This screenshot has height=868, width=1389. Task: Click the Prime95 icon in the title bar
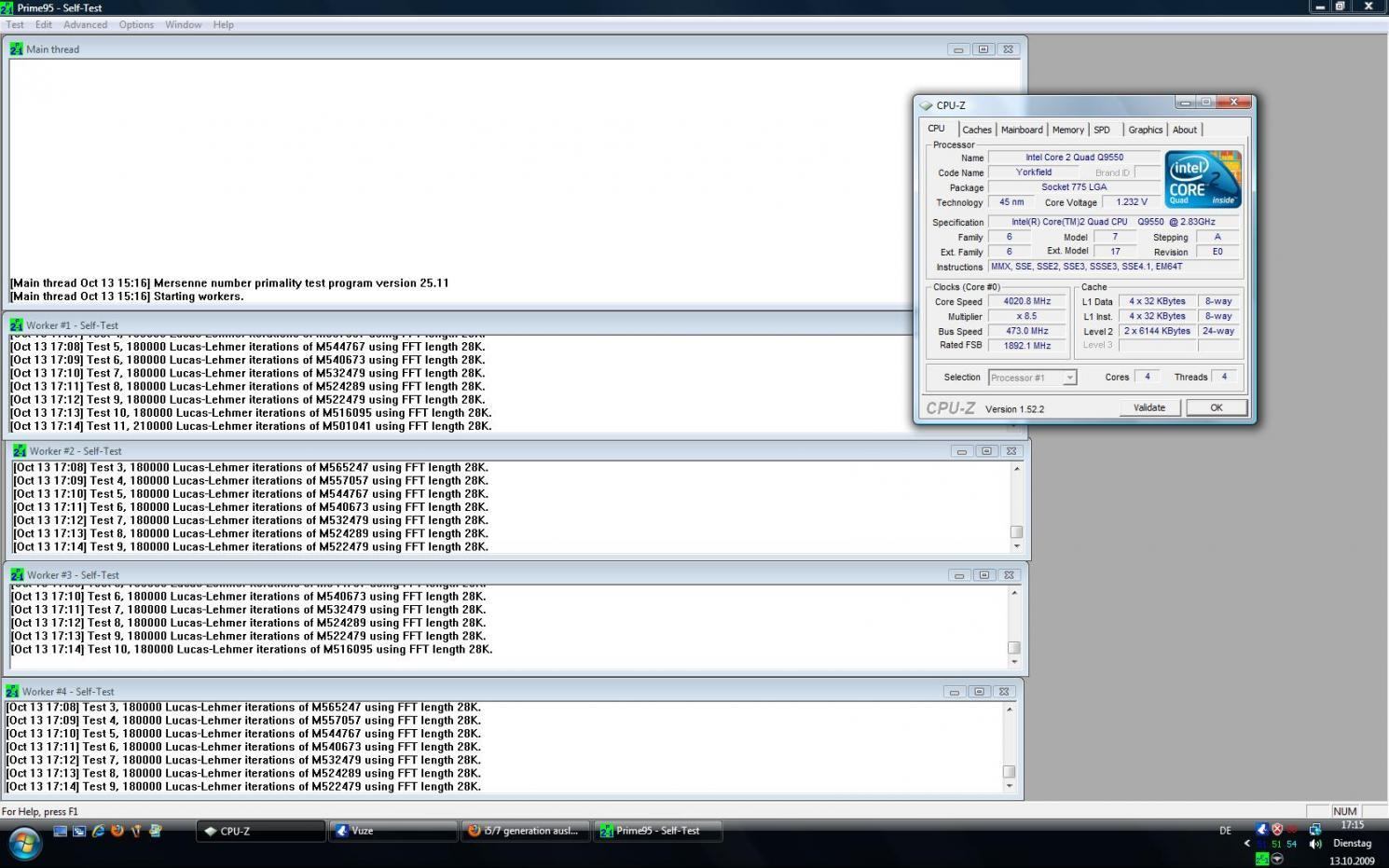pos(7,7)
